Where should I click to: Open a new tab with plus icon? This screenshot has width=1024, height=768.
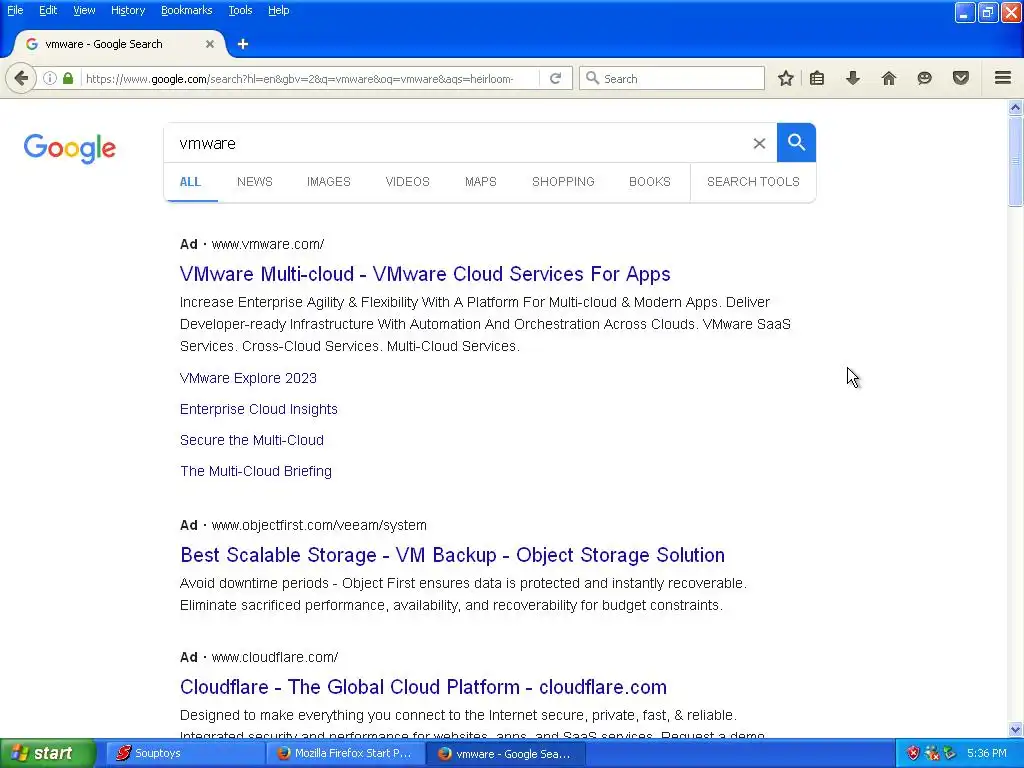point(243,44)
